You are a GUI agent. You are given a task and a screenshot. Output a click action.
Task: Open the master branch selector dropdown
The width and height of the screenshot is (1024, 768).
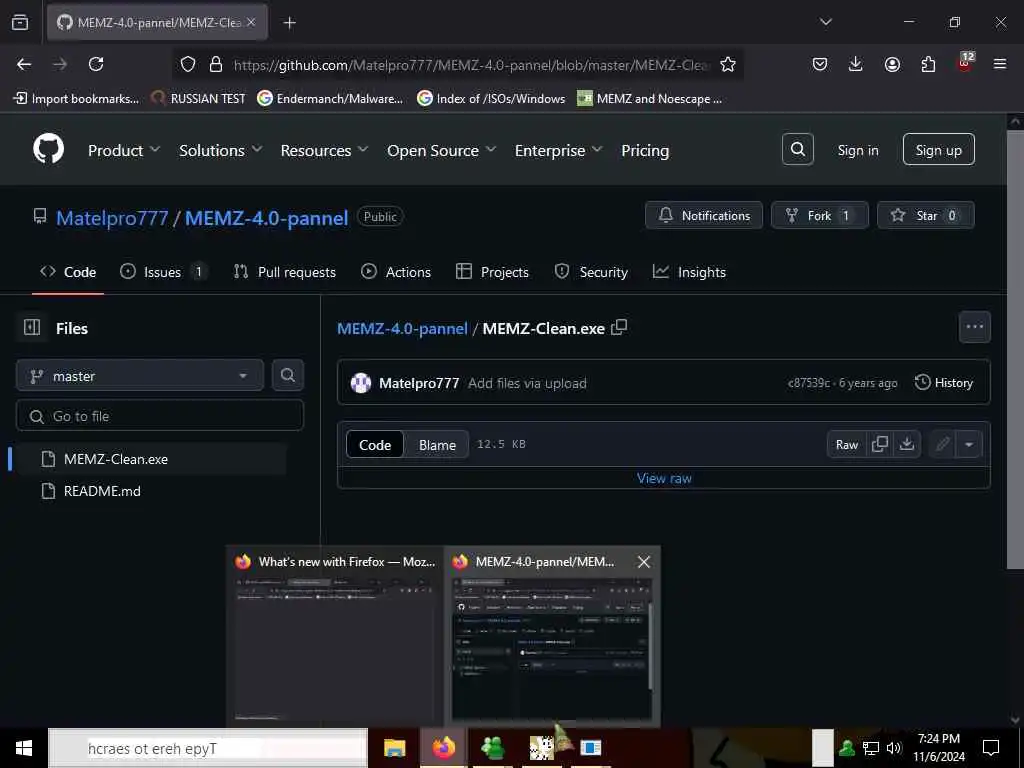click(140, 376)
